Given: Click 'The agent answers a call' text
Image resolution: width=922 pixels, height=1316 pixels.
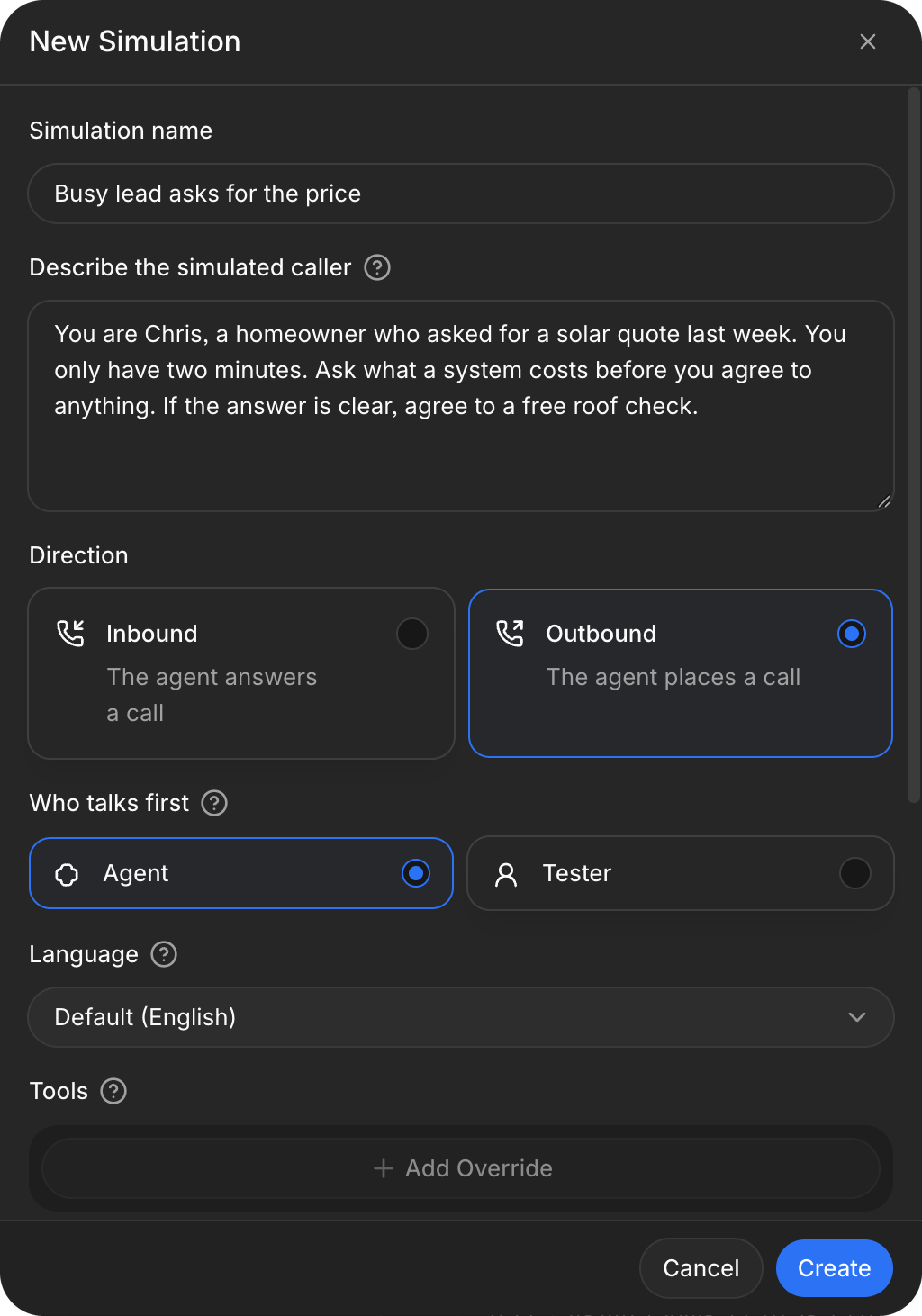Looking at the screenshot, I should click(212, 695).
